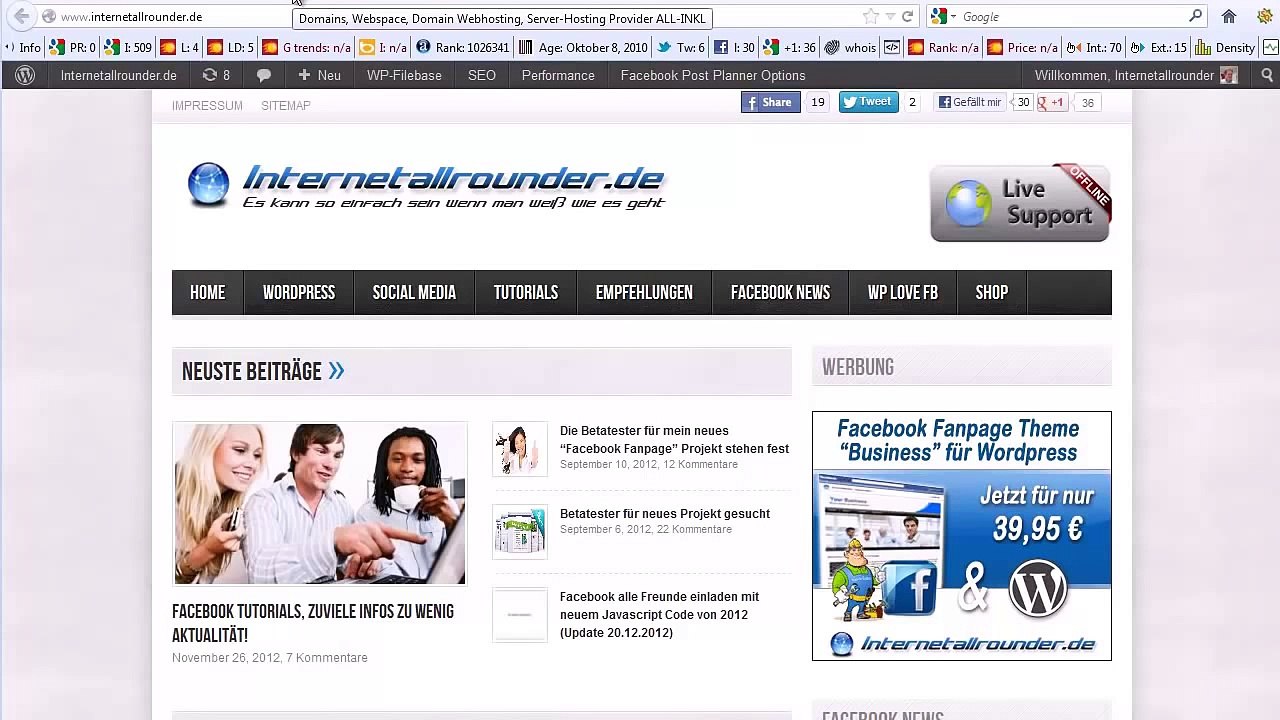The image size is (1280, 720).
Task: Go back with the browser back arrow
Action: tap(22, 16)
